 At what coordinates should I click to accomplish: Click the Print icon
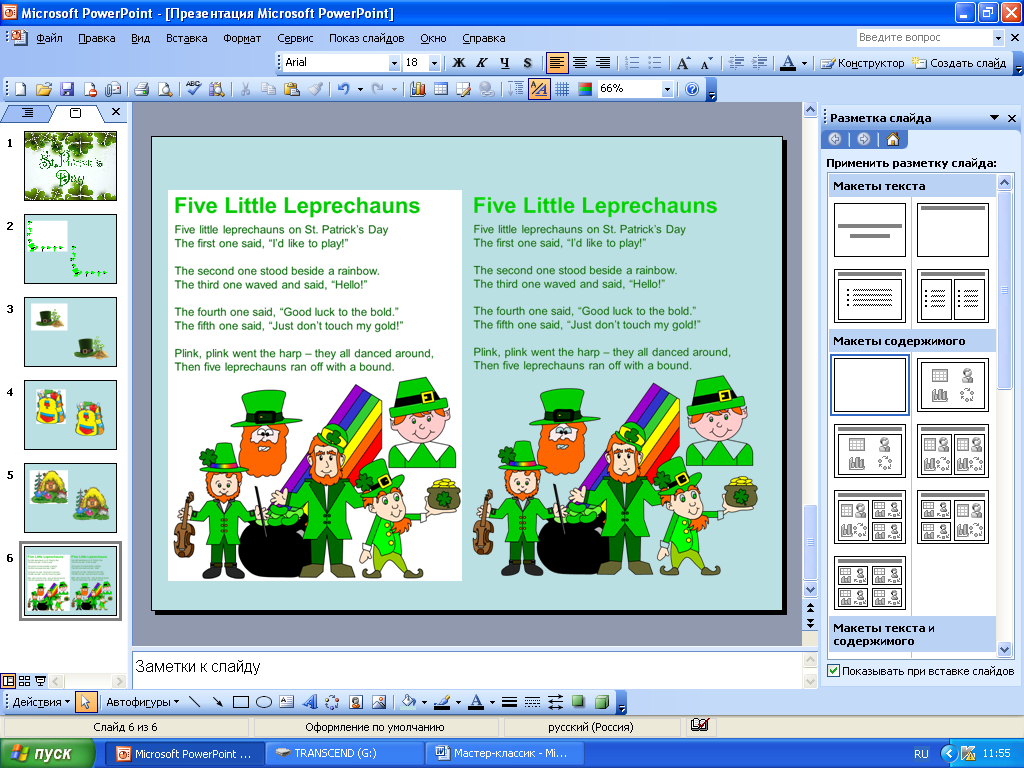[142, 89]
